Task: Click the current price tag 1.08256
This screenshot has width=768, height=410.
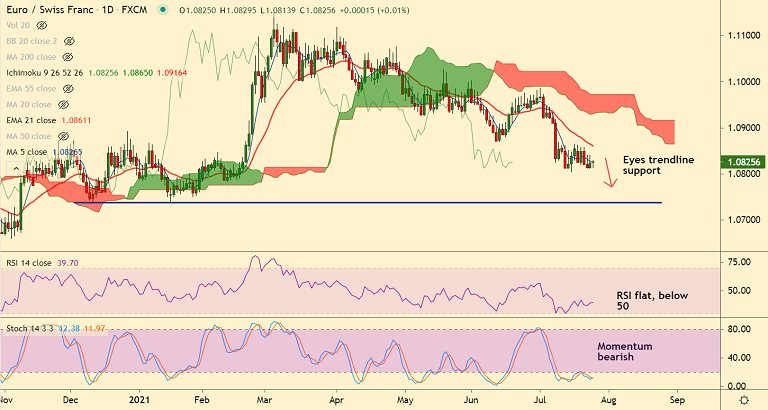Action: (x=743, y=162)
